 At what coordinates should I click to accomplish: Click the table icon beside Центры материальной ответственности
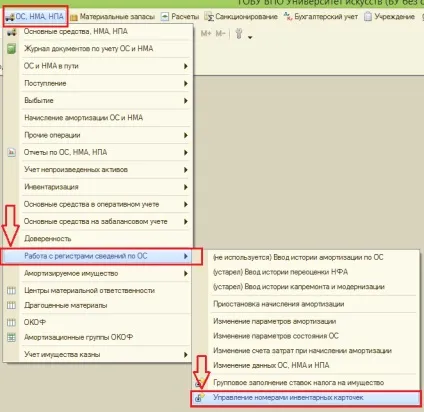click(x=11, y=291)
